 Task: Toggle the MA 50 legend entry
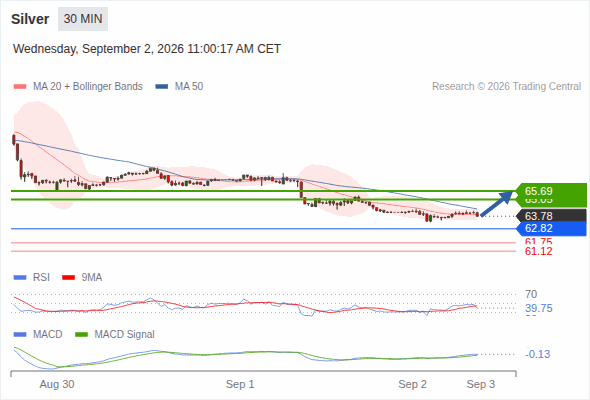tap(179, 87)
